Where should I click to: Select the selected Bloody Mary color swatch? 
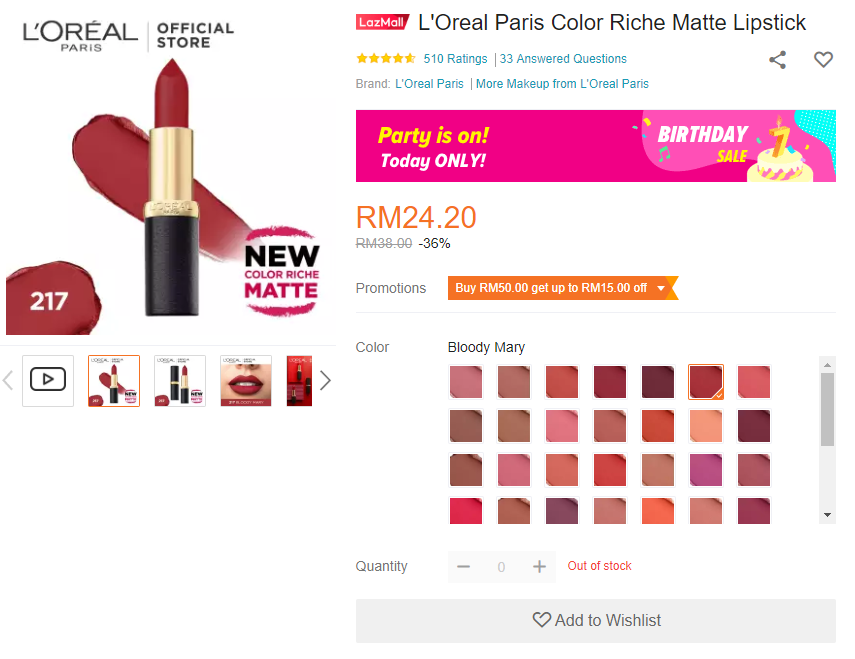[x=706, y=382]
